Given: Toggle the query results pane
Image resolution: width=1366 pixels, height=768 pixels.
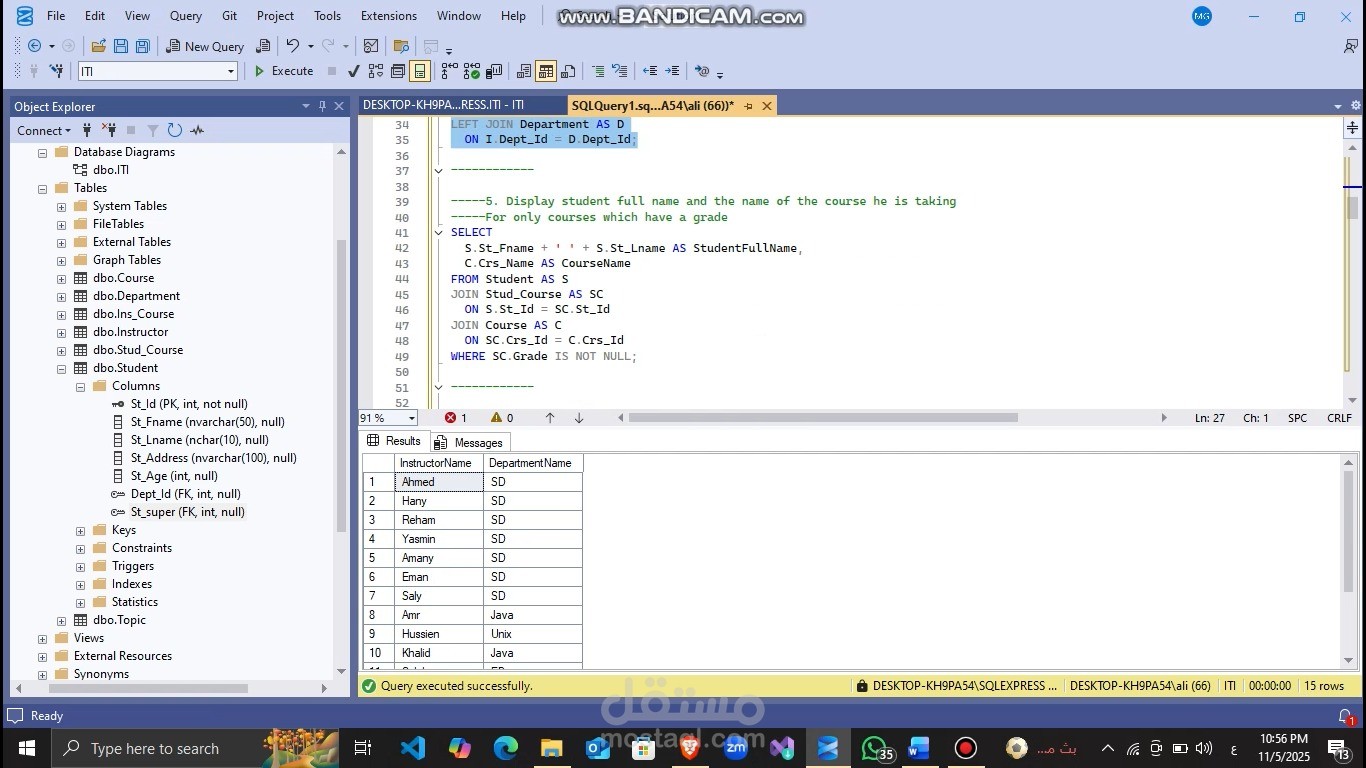Looking at the screenshot, I should (x=420, y=70).
